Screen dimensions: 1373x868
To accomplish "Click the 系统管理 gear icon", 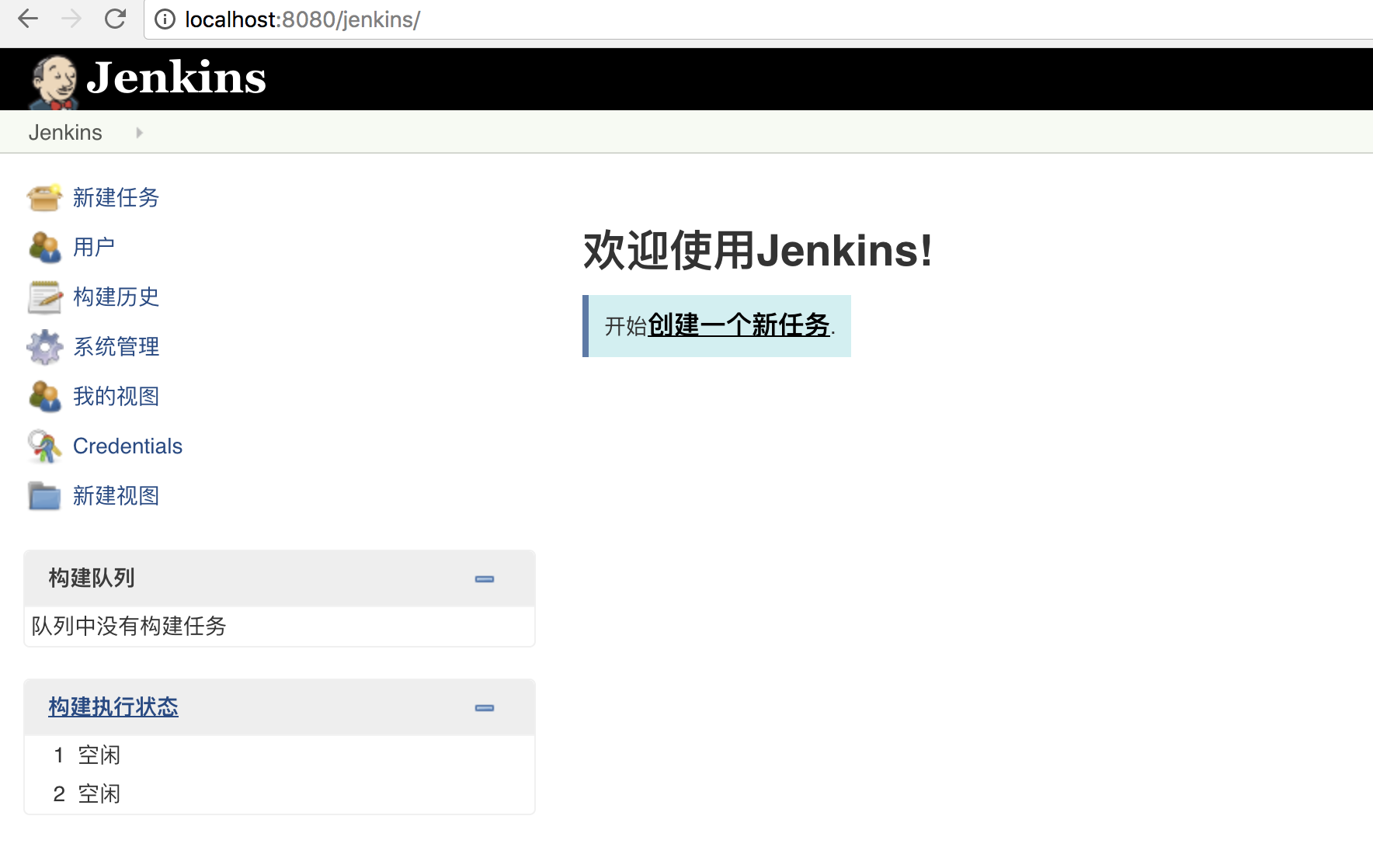I will tap(44, 346).
